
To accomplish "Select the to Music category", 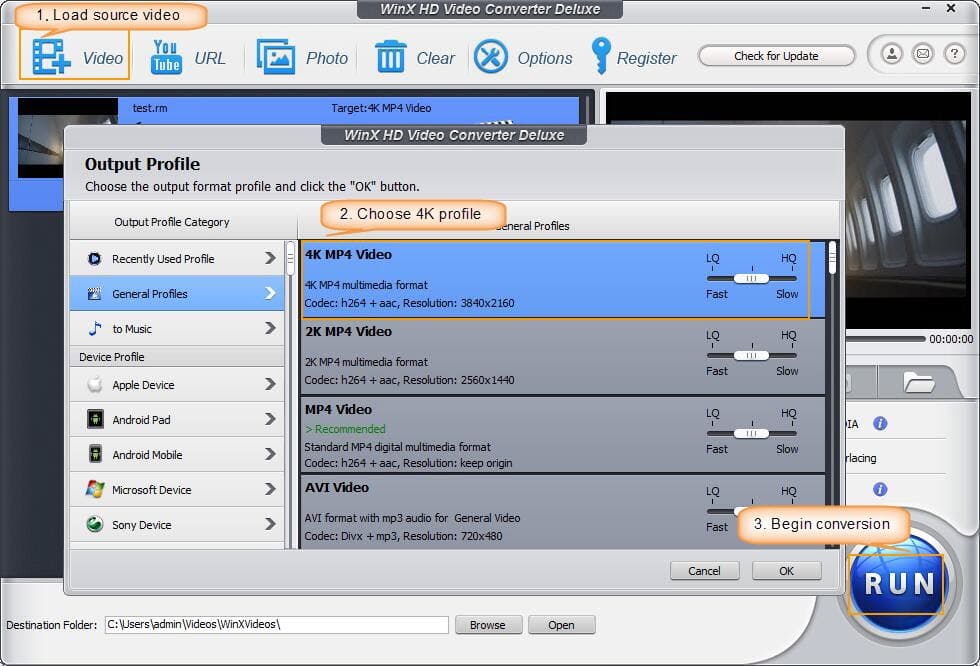I will 177,329.
